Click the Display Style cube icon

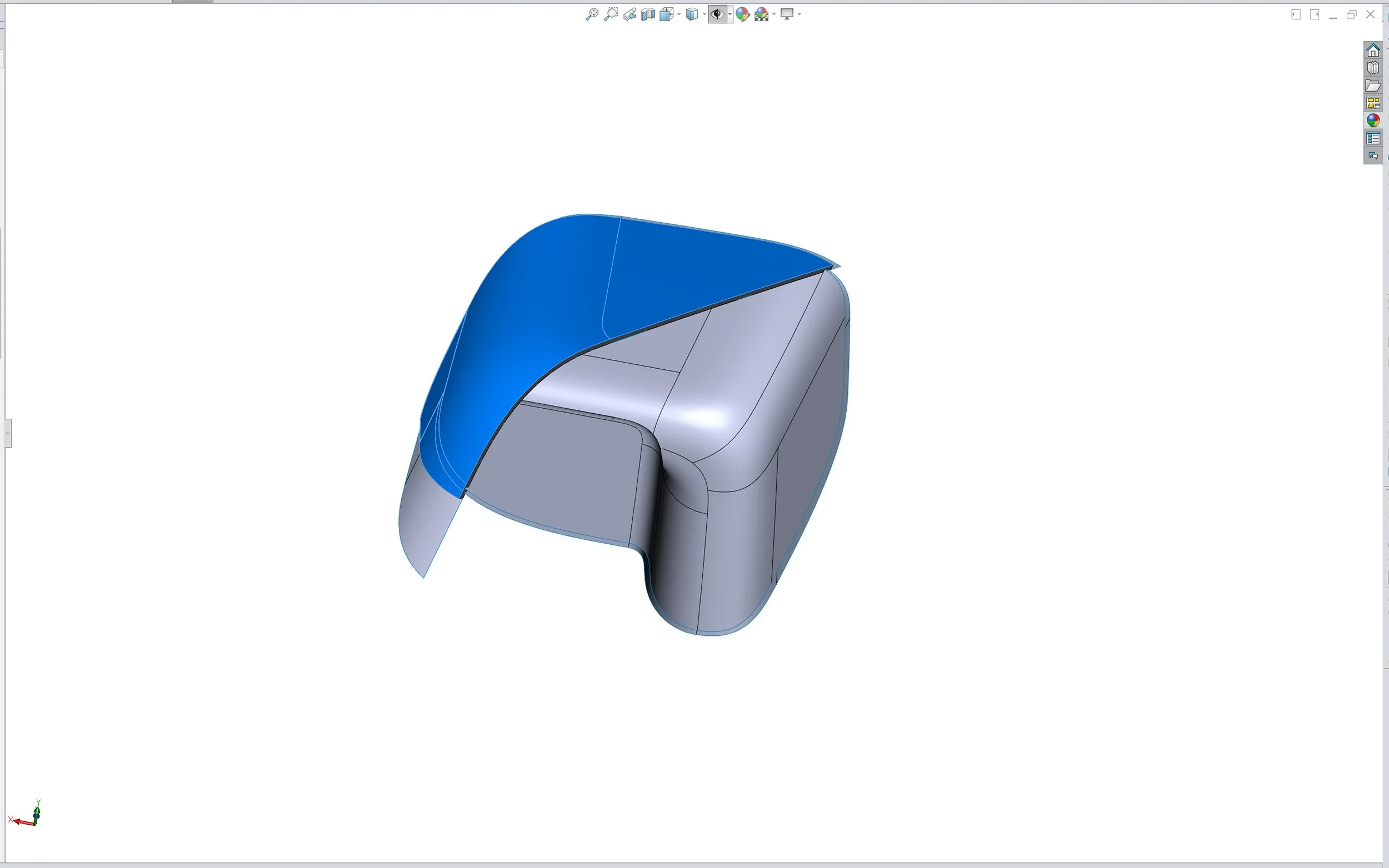click(692, 14)
